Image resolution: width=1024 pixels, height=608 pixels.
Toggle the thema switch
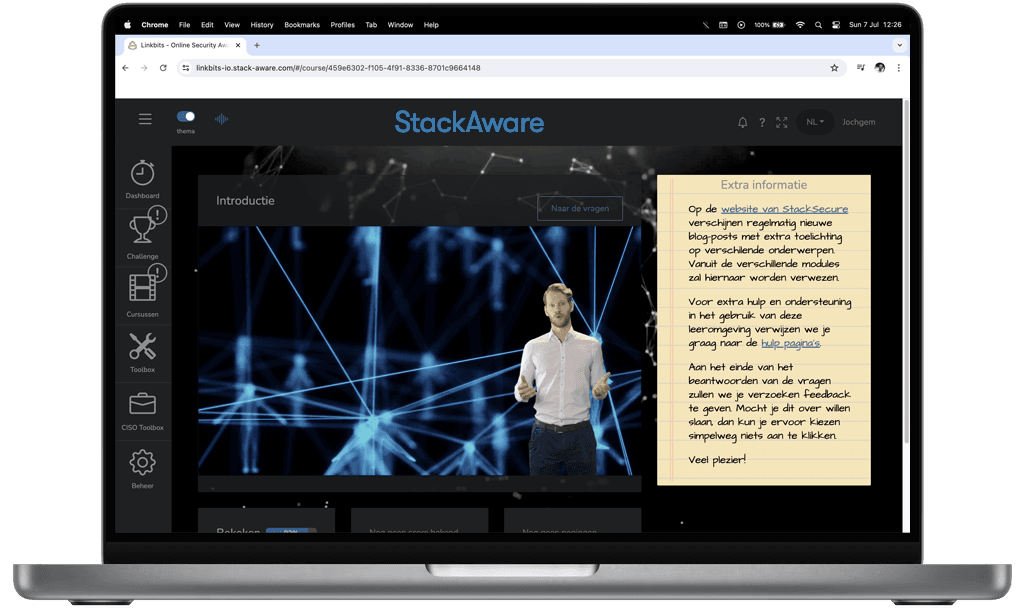[x=185, y=116]
